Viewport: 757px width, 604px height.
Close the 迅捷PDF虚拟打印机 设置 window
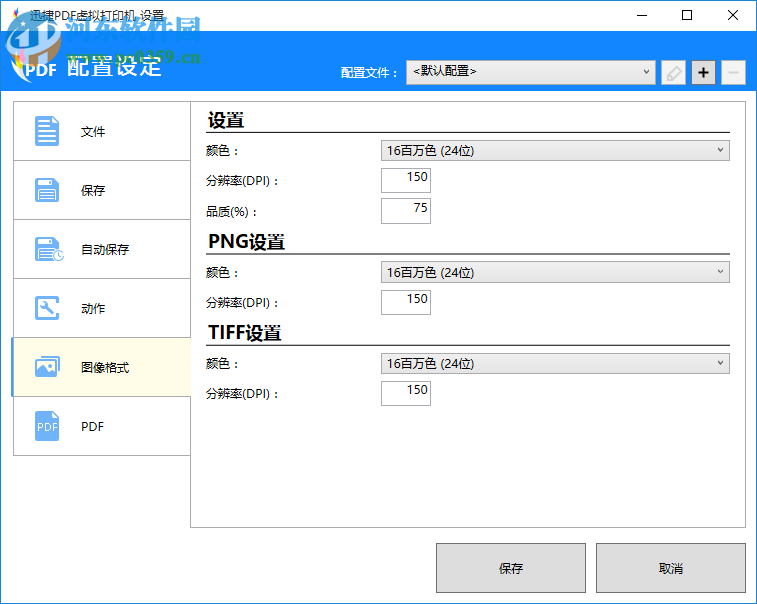[732, 15]
